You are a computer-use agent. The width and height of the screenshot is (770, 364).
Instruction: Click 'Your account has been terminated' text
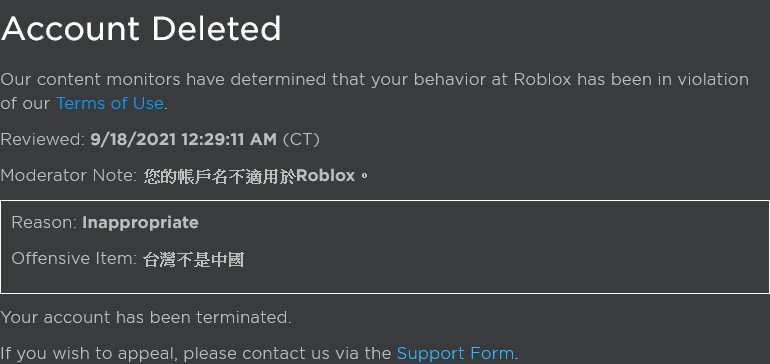click(146, 317)
